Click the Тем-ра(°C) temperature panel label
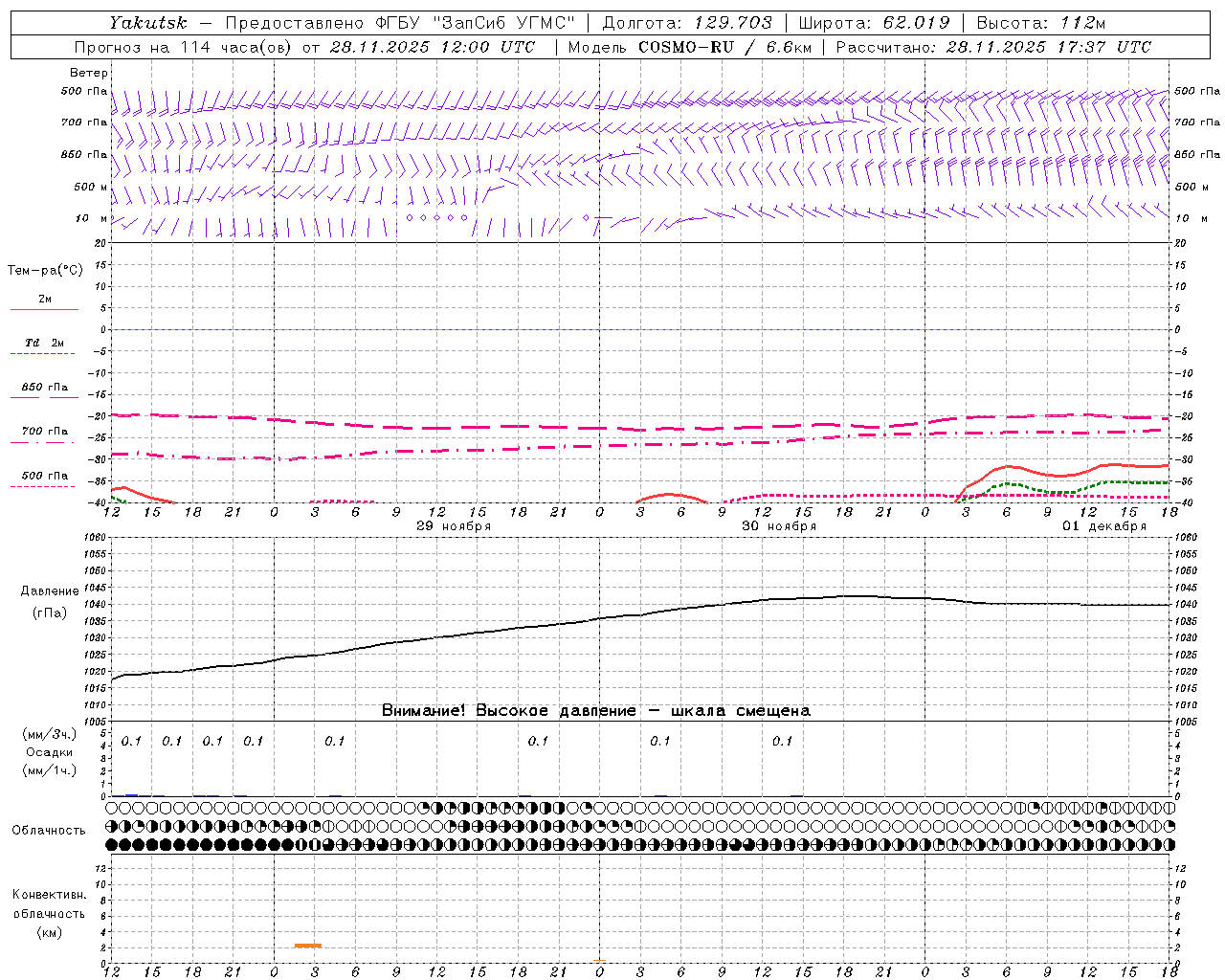The image size is (1225, 980). pyautogui.click(x=45, y=271)
